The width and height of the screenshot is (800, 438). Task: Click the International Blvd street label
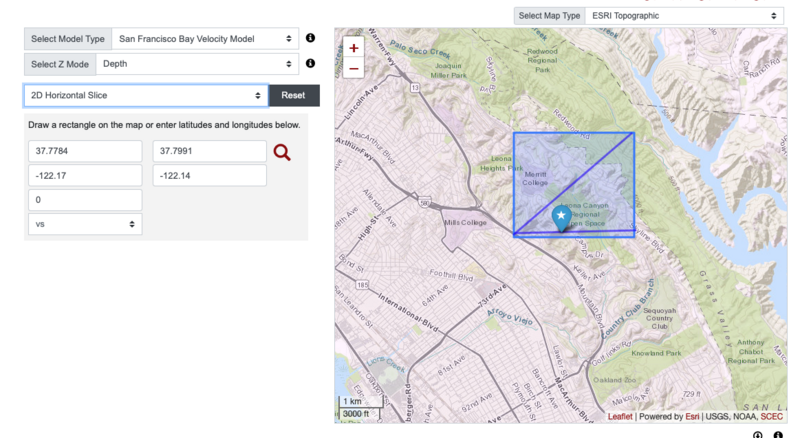408,312
